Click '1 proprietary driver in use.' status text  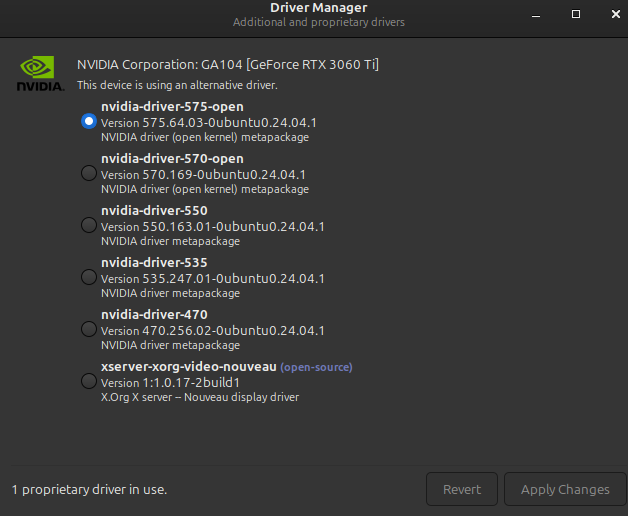(89, 490)
